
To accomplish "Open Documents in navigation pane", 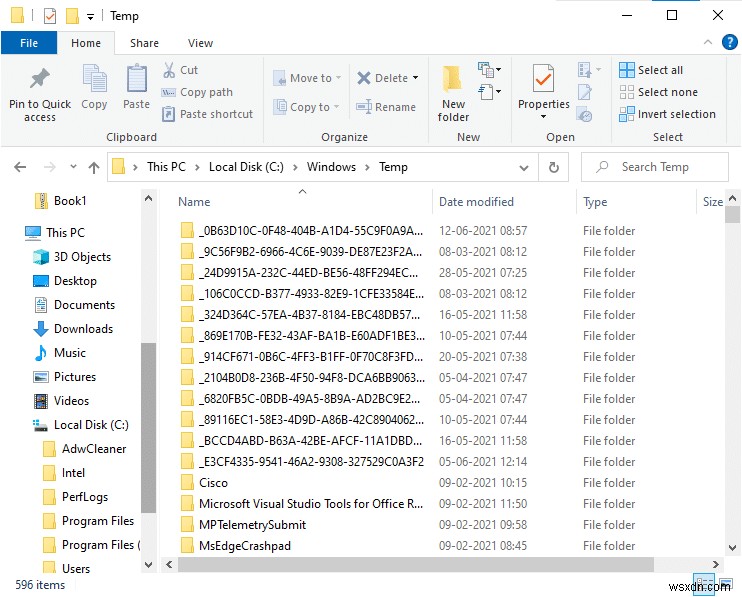I will [74, 305].
